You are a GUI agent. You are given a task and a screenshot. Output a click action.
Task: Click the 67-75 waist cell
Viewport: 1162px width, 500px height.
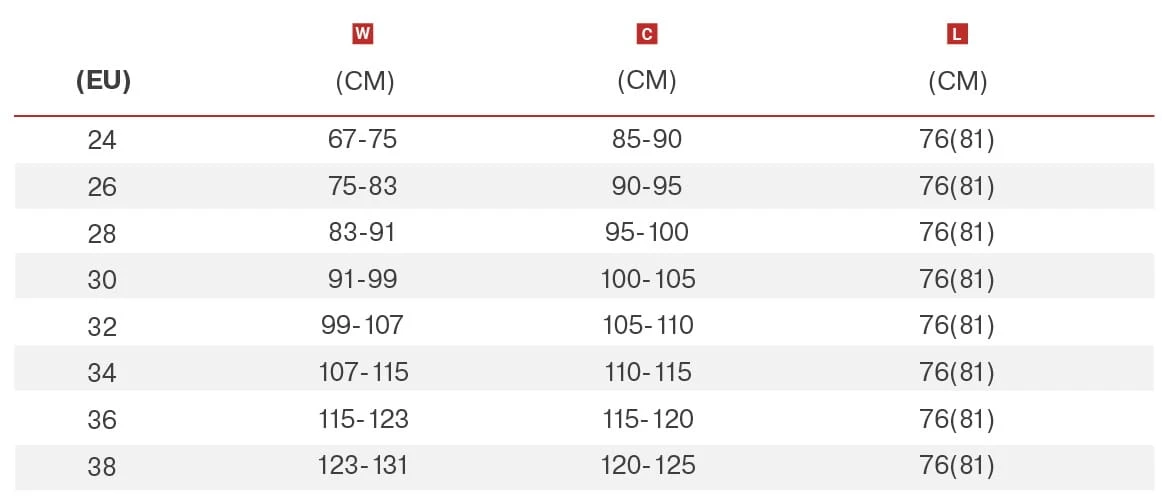pyautogui.click(x=362, y=139)
